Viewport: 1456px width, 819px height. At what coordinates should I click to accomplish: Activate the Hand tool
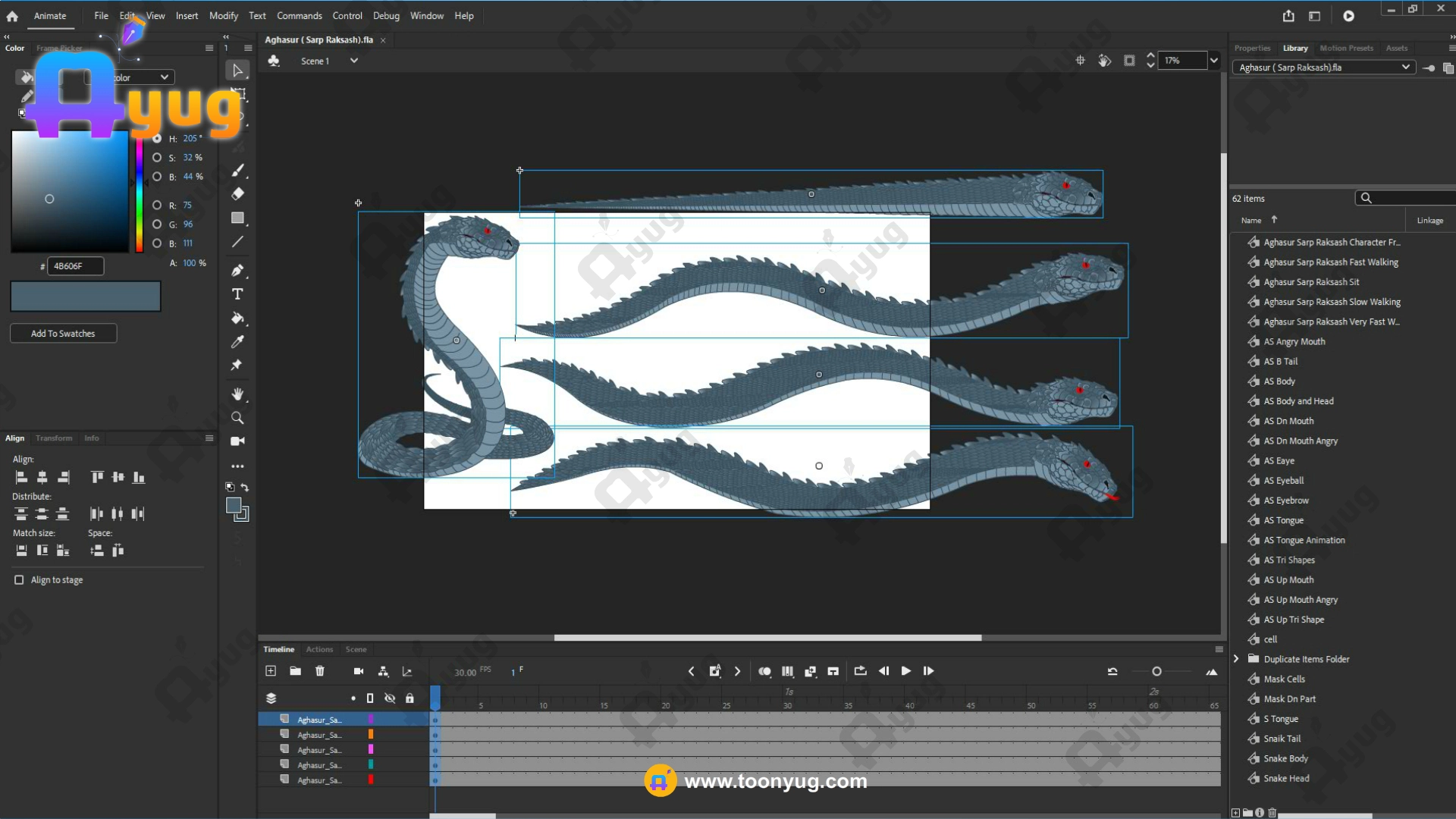tap(237, 394)
